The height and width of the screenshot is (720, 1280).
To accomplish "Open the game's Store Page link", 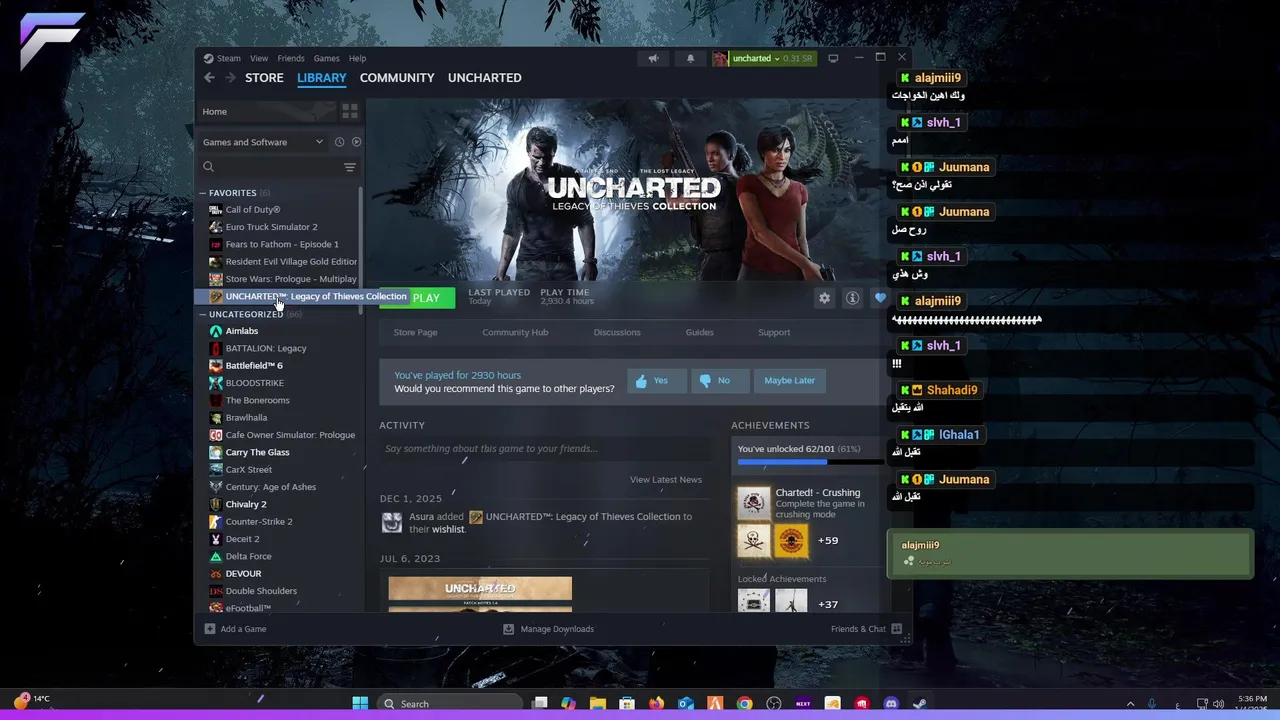I will click(415, 332).
